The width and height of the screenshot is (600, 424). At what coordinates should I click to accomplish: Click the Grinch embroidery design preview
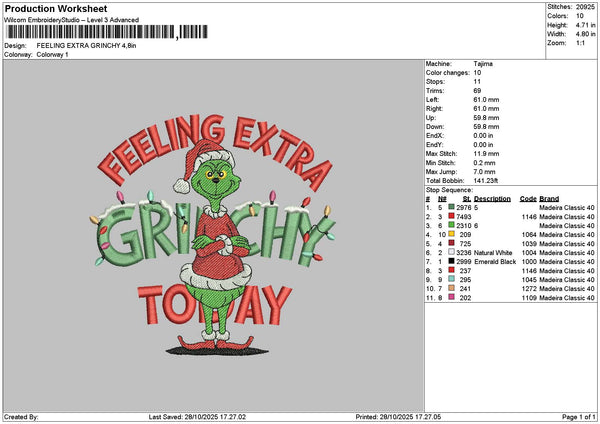213,235
